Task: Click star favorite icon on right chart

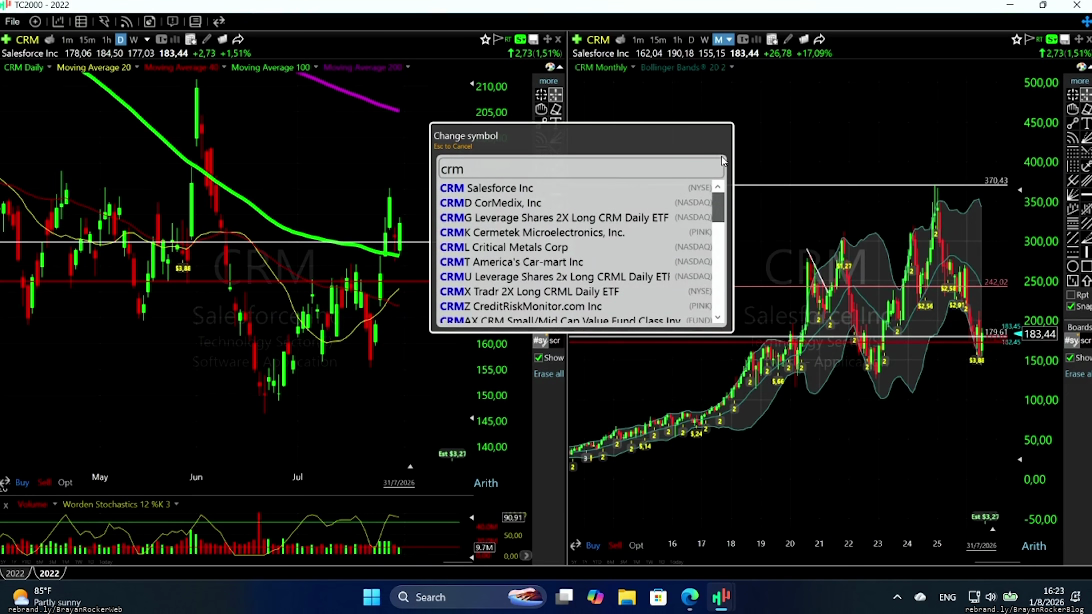Action: click(1017, 40)
